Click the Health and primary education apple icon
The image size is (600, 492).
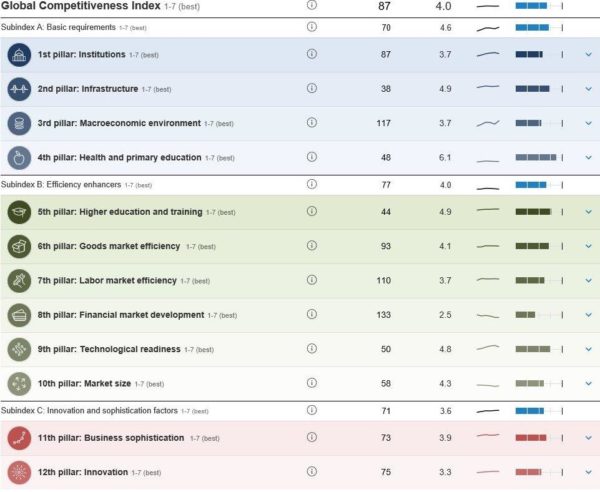tap(19, 158)
